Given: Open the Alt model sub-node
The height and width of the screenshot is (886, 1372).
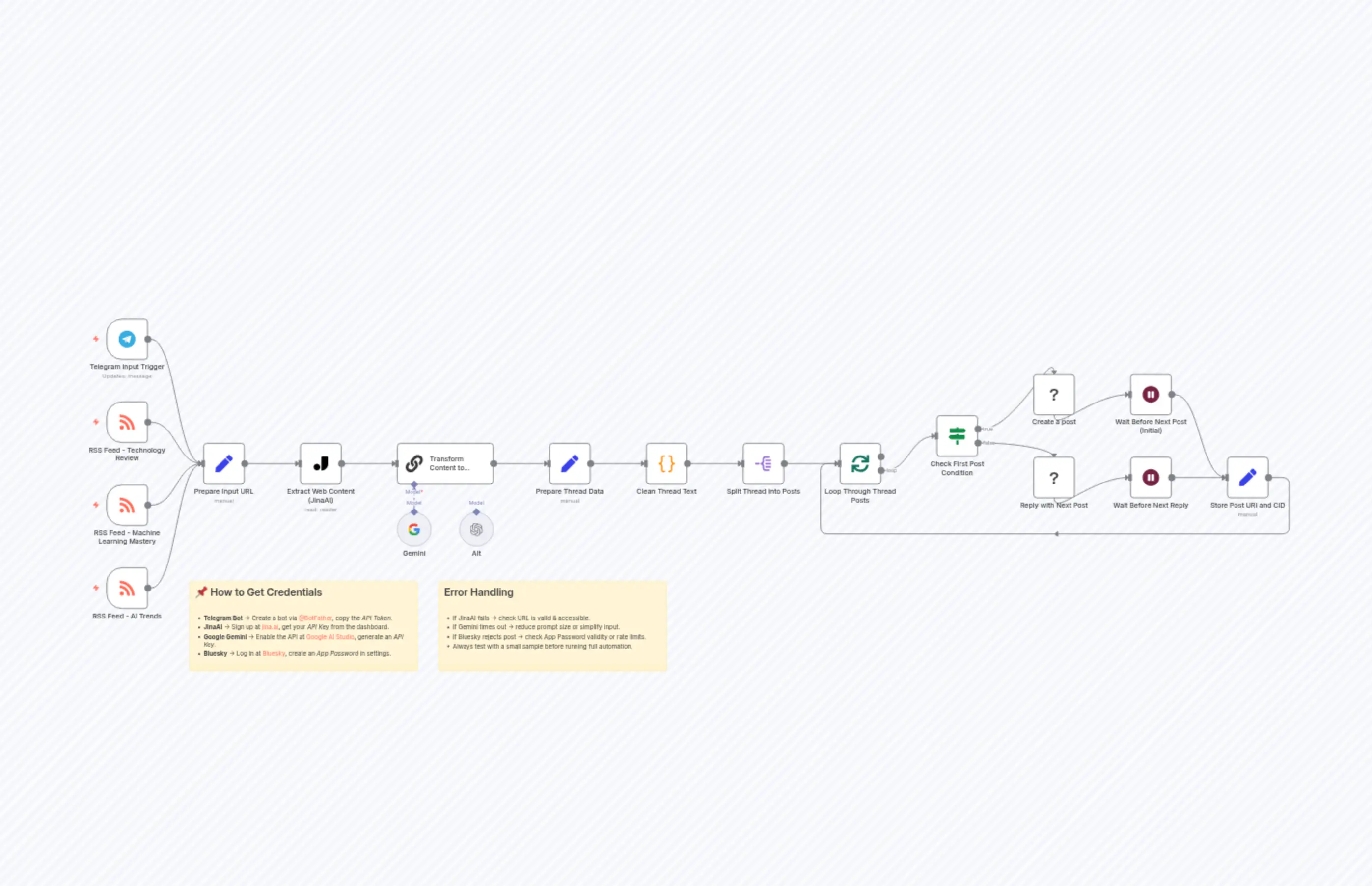Looking at the screenshot, I should [476, 529].
